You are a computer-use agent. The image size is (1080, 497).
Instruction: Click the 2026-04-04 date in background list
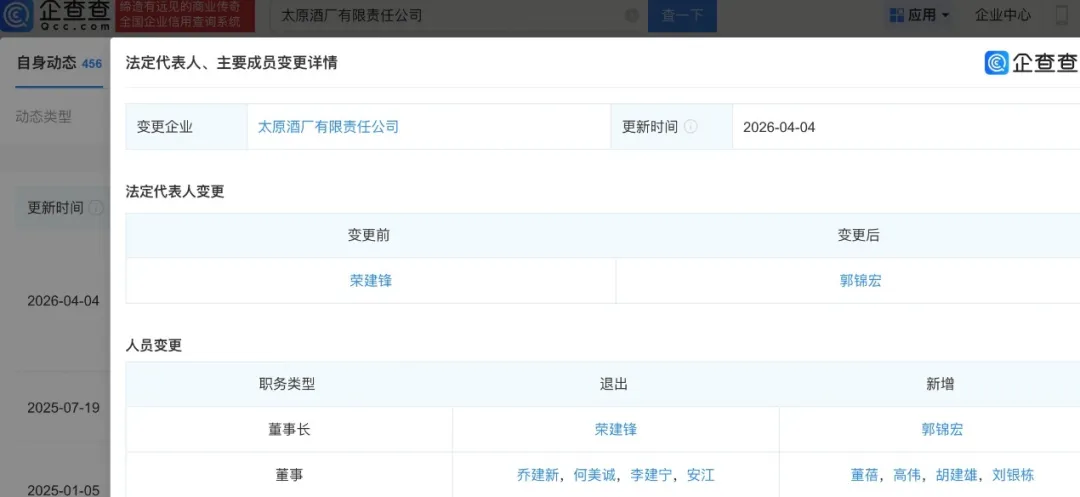click(63, 301)
